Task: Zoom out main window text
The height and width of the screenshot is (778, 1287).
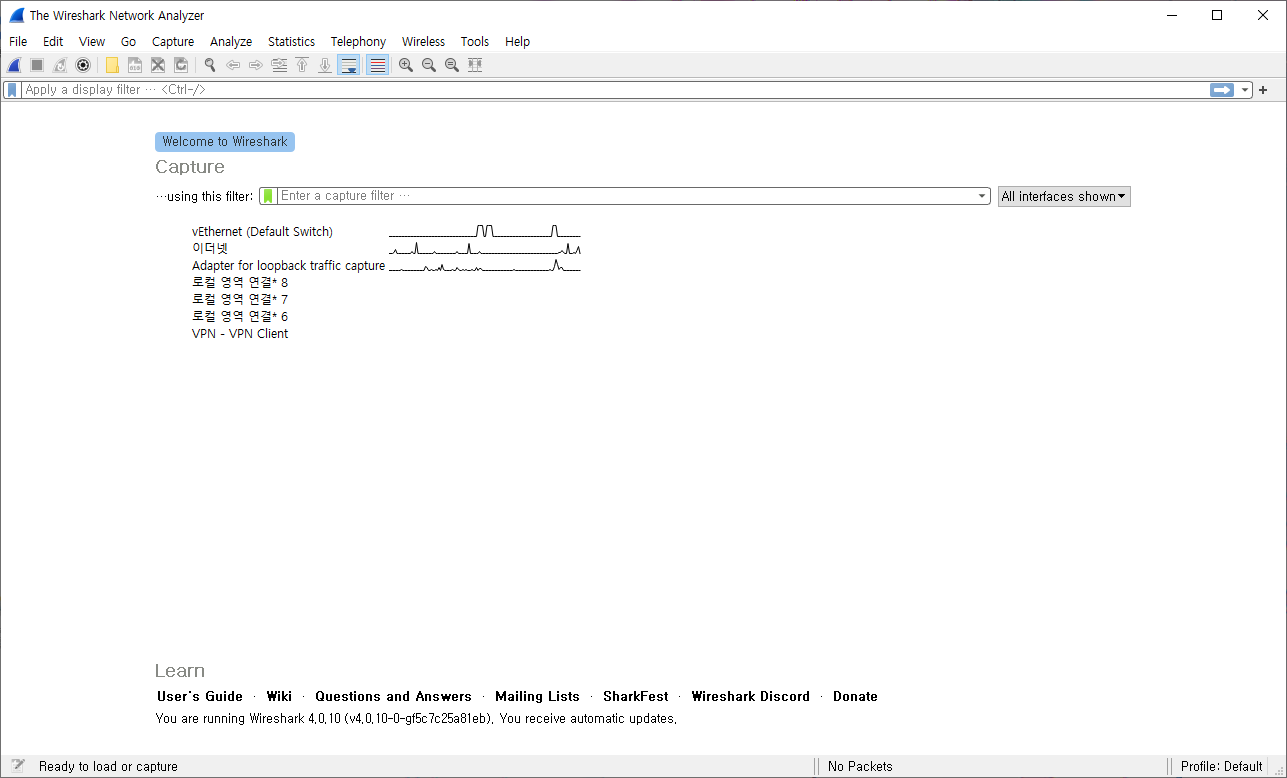Action: 429,65
